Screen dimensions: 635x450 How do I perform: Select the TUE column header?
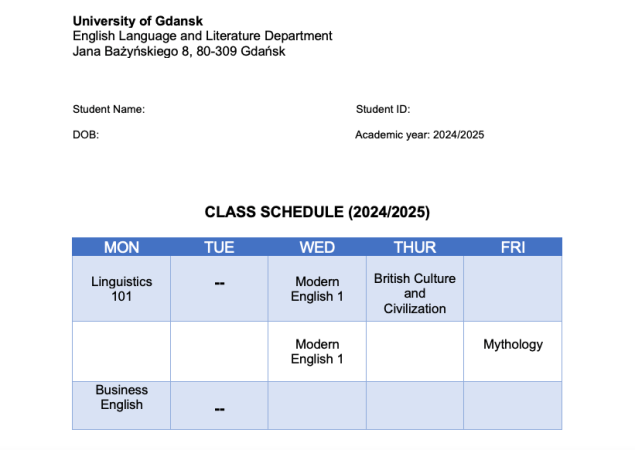coord(219,247)
